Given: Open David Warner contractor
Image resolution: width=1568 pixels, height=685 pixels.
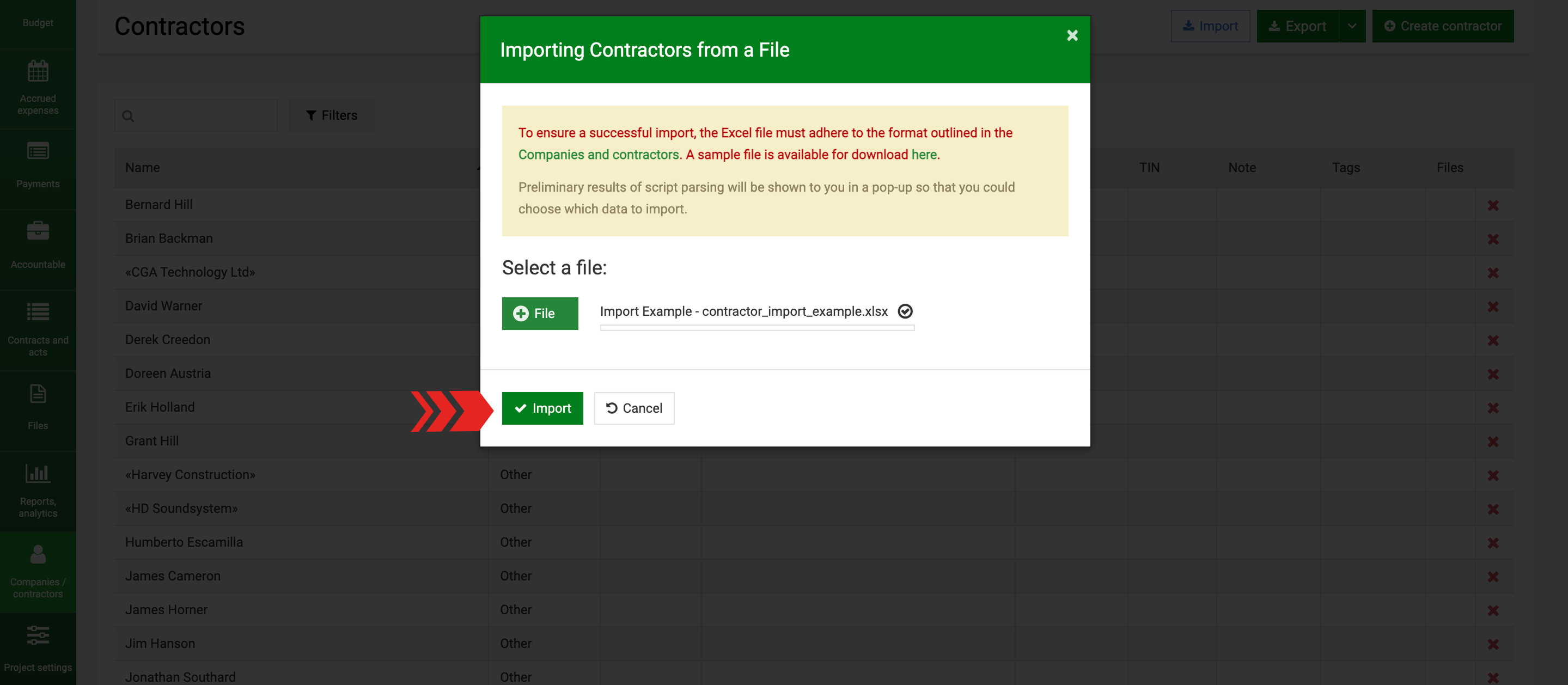Looking at the screenshot, I should tap(164, 306).
